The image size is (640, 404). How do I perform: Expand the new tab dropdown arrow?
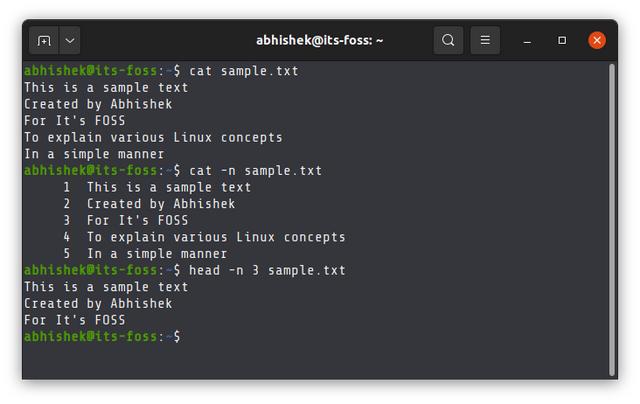(70, 40)
